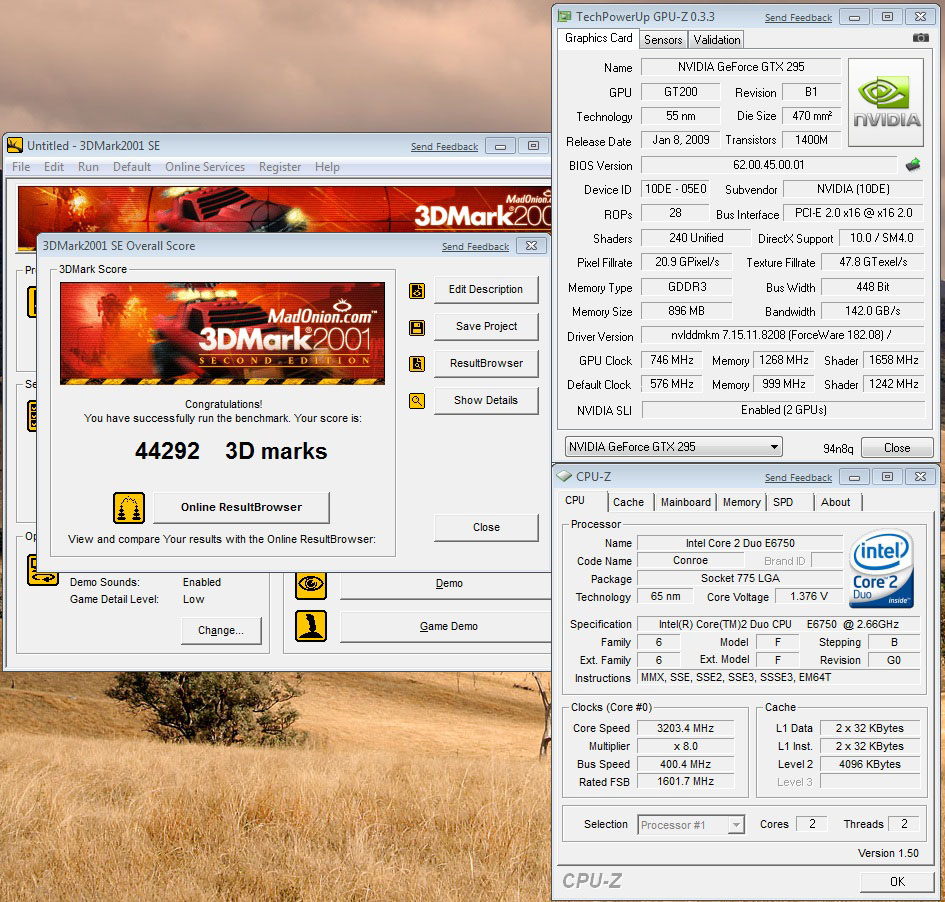Open the File menu in 3DMark2001
The height and width of the screenshot is (902, 945).
click(x=21, y=167)
